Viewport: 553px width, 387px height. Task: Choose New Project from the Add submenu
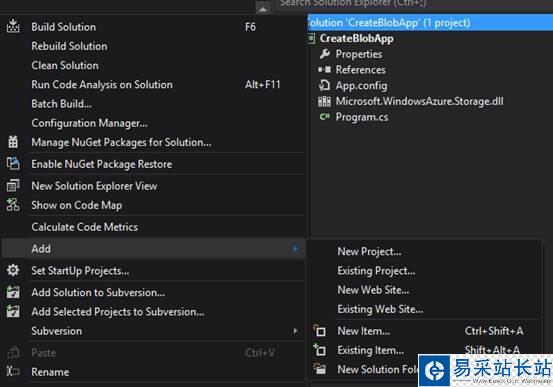369,252
